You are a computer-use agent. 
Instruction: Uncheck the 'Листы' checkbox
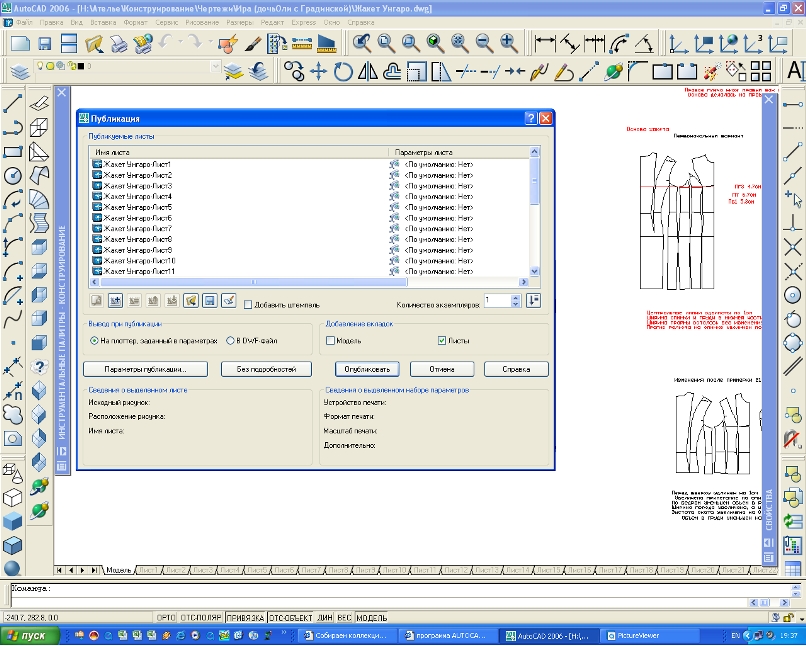point(442,341)
